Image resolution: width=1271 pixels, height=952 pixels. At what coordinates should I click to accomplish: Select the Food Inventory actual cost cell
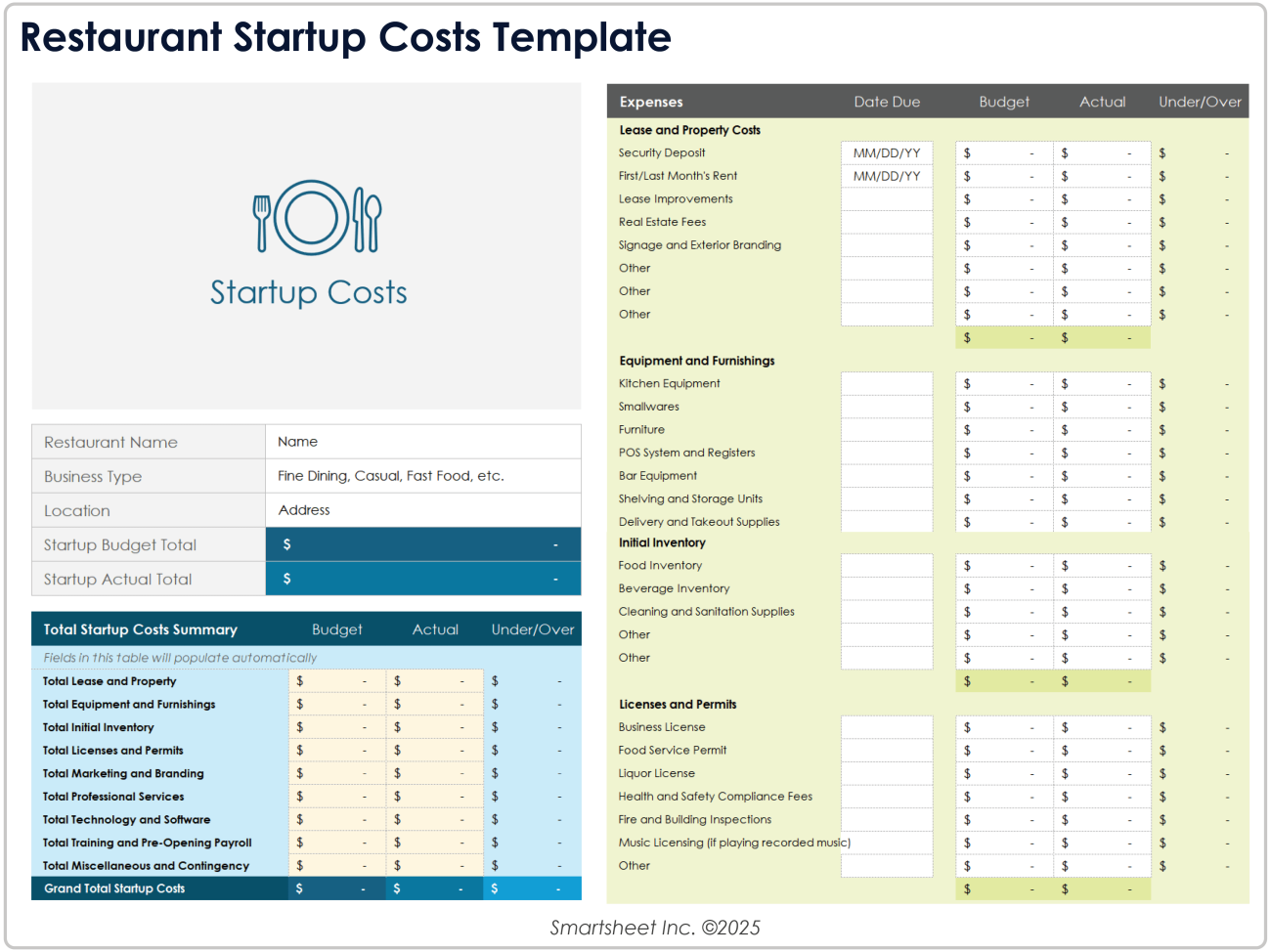tap(1102, 565)
